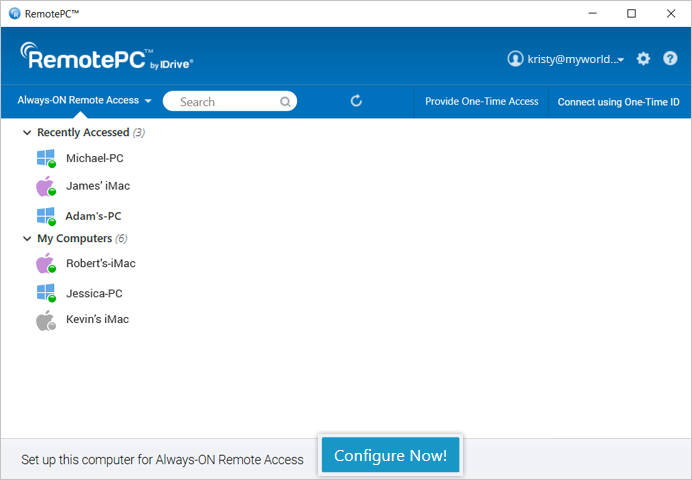Click the offline Apple icon beside Kevin's iMac
692x480 pixels.
(x=44, y=320)
